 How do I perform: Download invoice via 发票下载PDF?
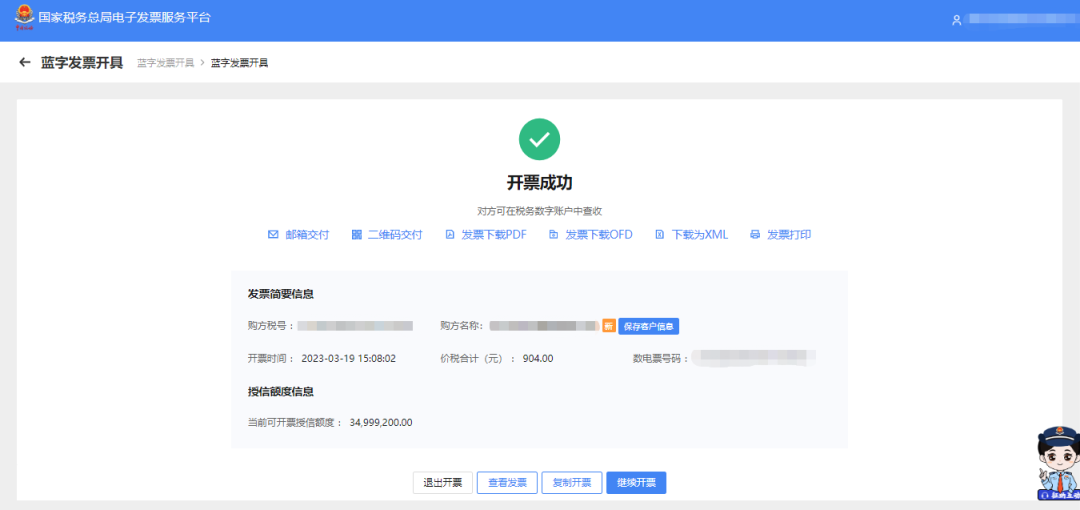pos(494,234)
